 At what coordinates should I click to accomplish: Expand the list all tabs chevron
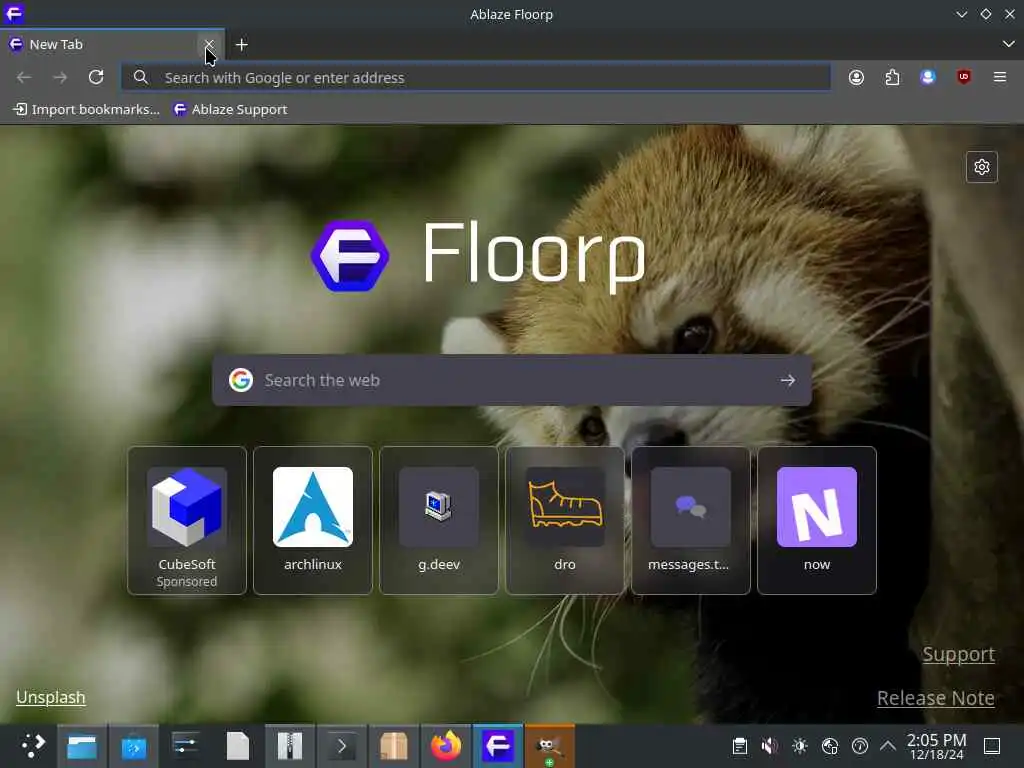click(1008, 44)
